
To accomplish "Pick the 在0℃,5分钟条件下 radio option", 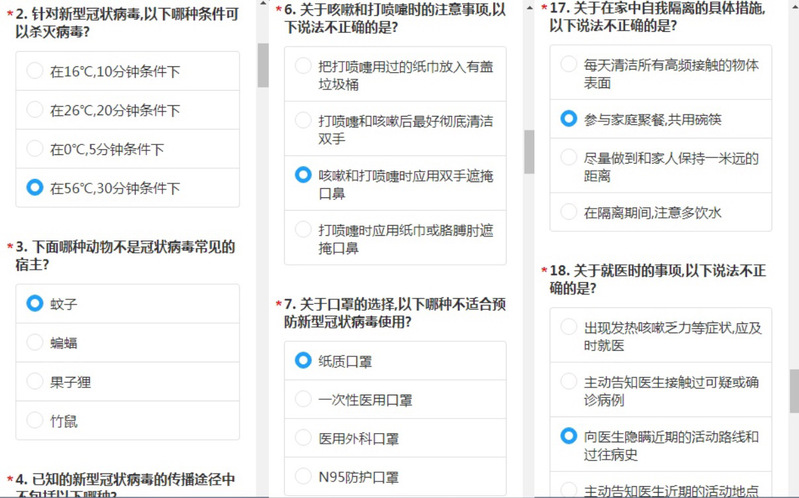I will 36,149.
